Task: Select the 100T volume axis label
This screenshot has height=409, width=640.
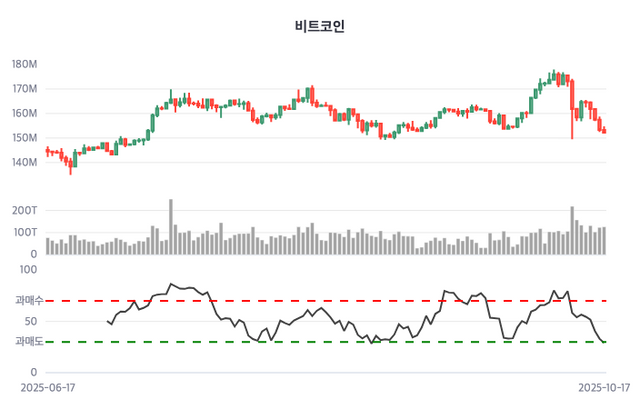Action: [24, 232]
